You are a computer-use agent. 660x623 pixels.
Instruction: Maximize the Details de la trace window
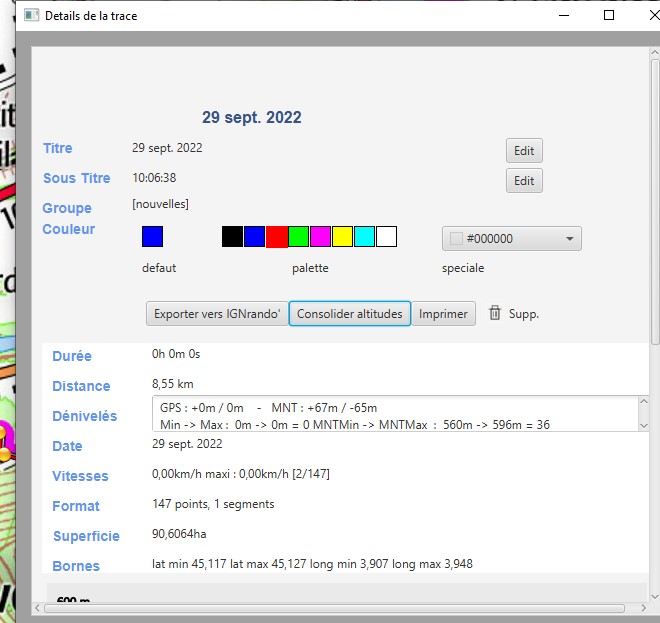[x=609, y=16]
